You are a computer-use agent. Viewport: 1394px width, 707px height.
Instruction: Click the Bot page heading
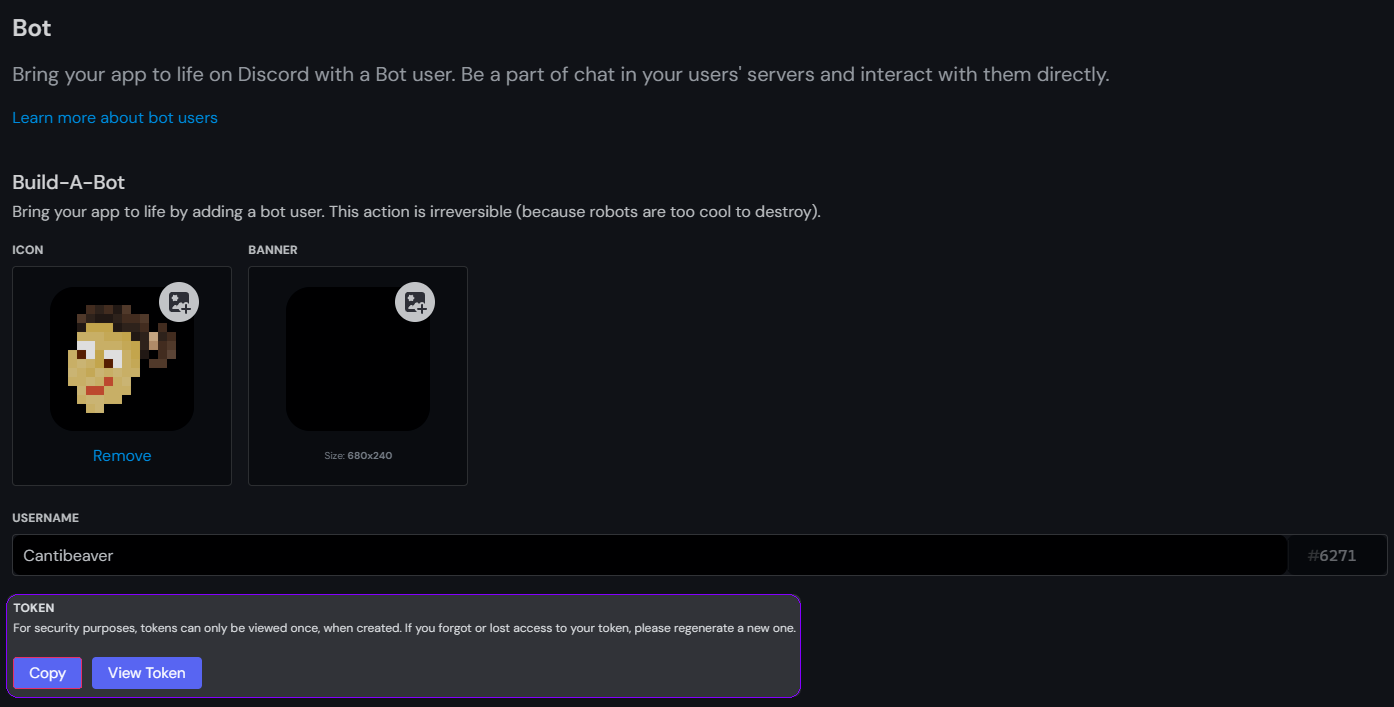(32, 28)
